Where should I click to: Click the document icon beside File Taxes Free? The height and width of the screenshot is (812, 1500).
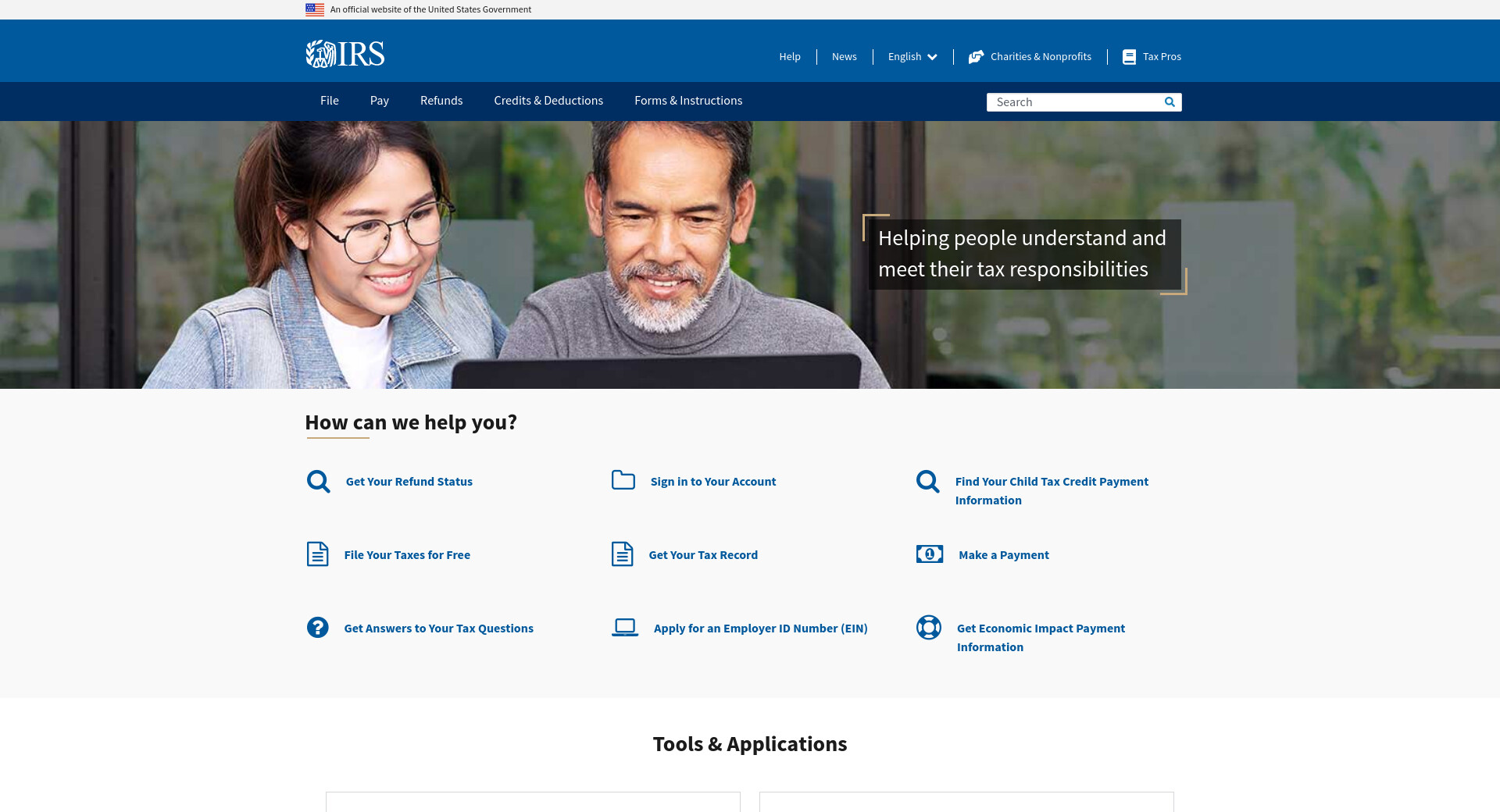pos(317,554)
